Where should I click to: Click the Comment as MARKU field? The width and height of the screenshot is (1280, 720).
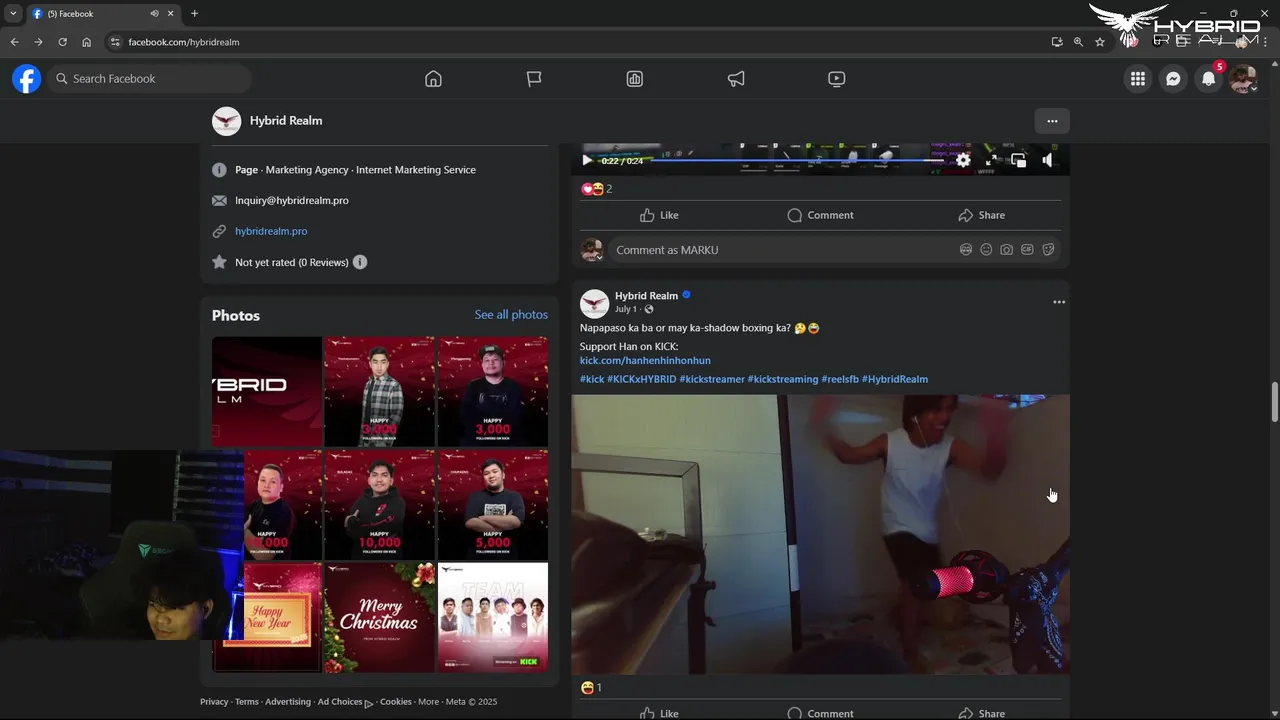[780, 250]
